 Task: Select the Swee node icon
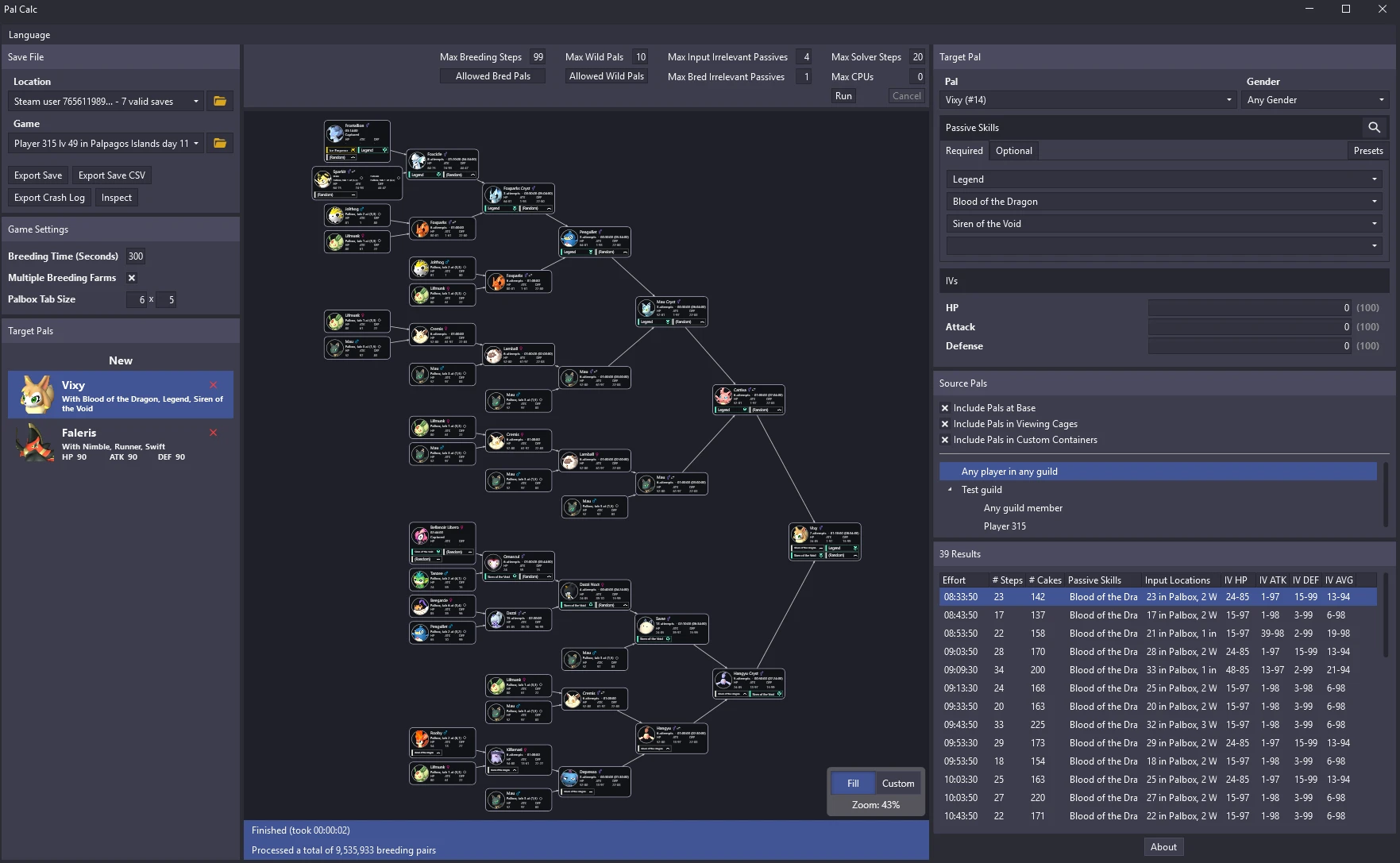pos(646,626)
